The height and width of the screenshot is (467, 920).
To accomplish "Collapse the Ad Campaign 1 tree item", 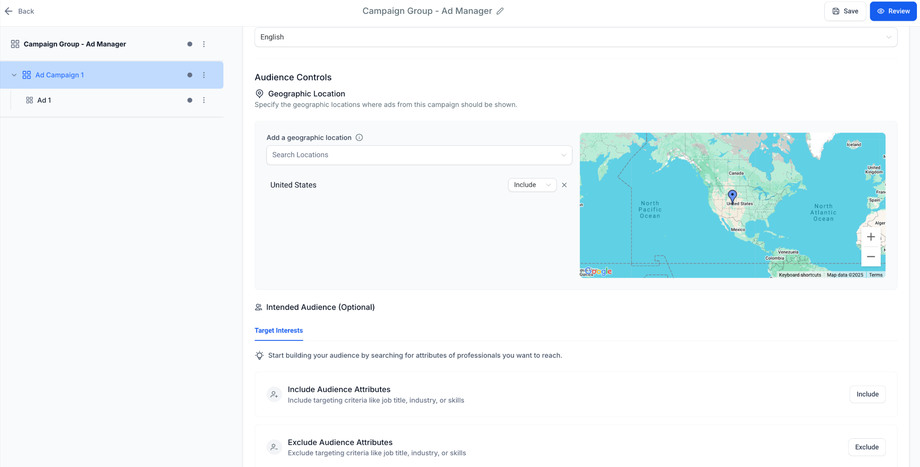I will [14, 75].
